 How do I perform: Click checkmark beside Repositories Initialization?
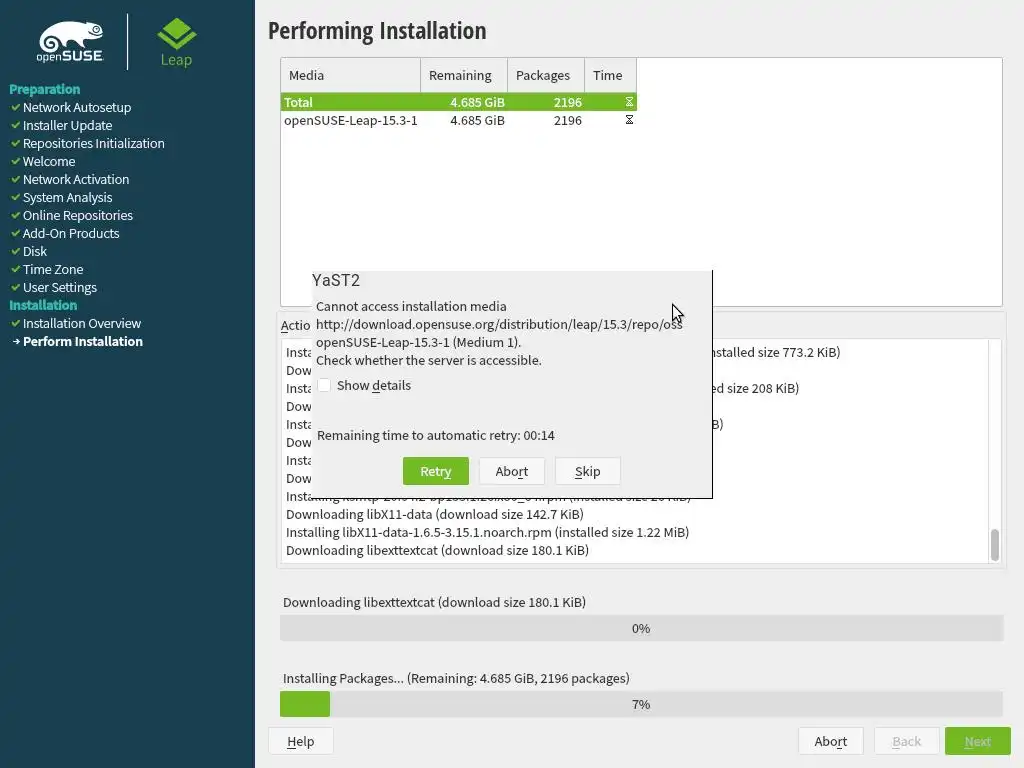click(x=16, y=143)
